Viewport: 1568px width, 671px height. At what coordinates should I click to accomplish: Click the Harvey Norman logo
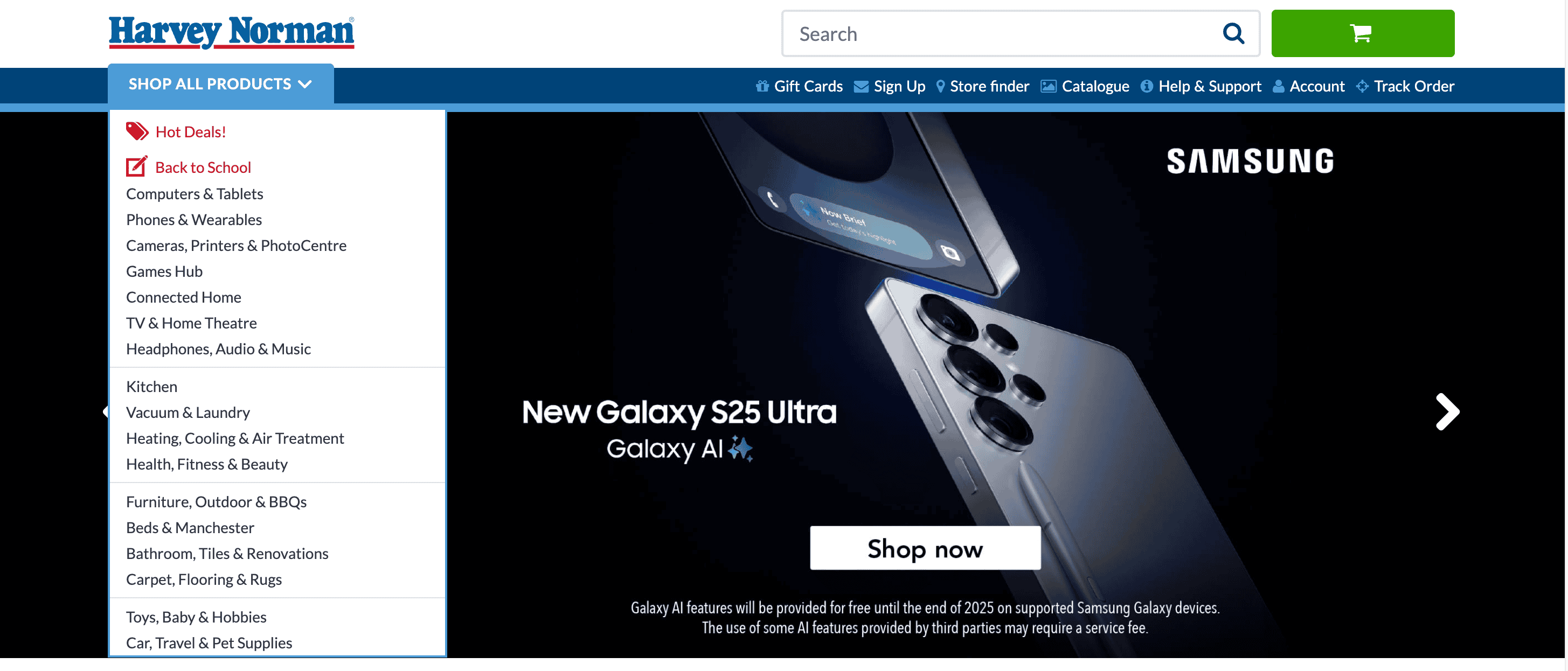(x=231, y=32)
